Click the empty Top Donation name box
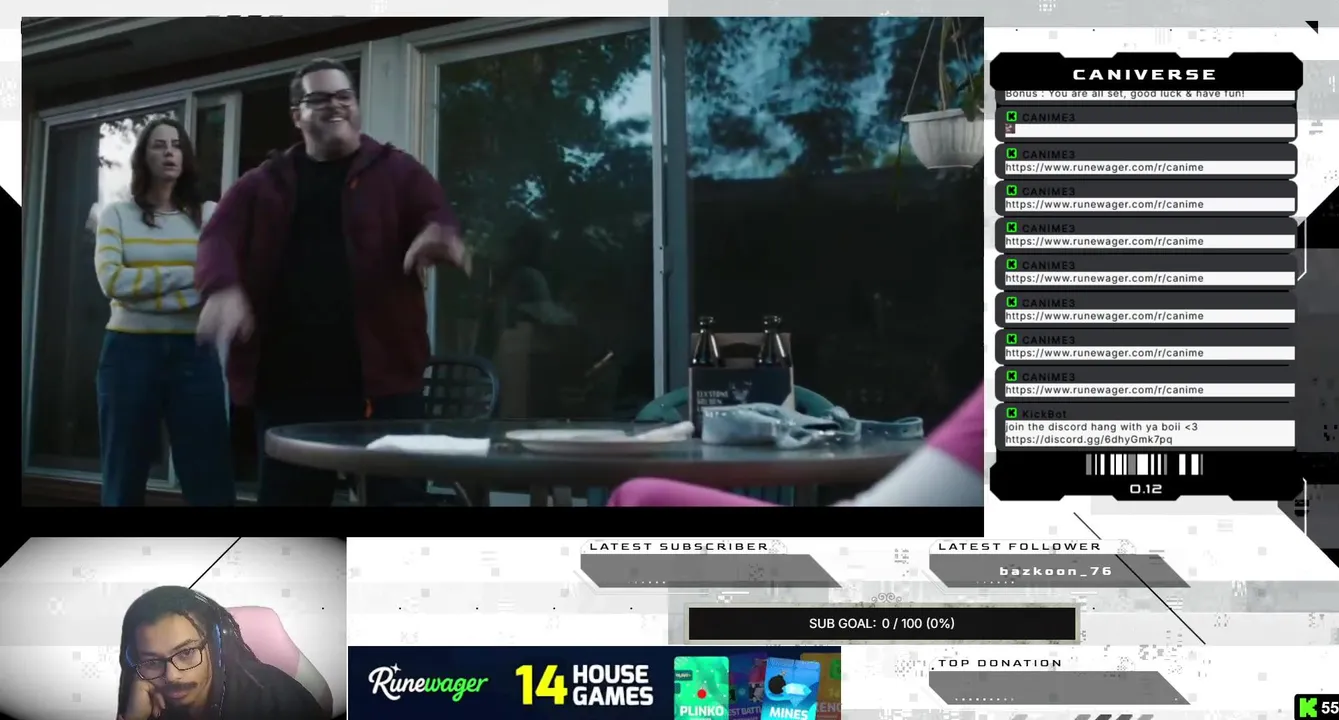Image resolution: width=1339 pixels, height=720 pixels. coord(1058,687)
